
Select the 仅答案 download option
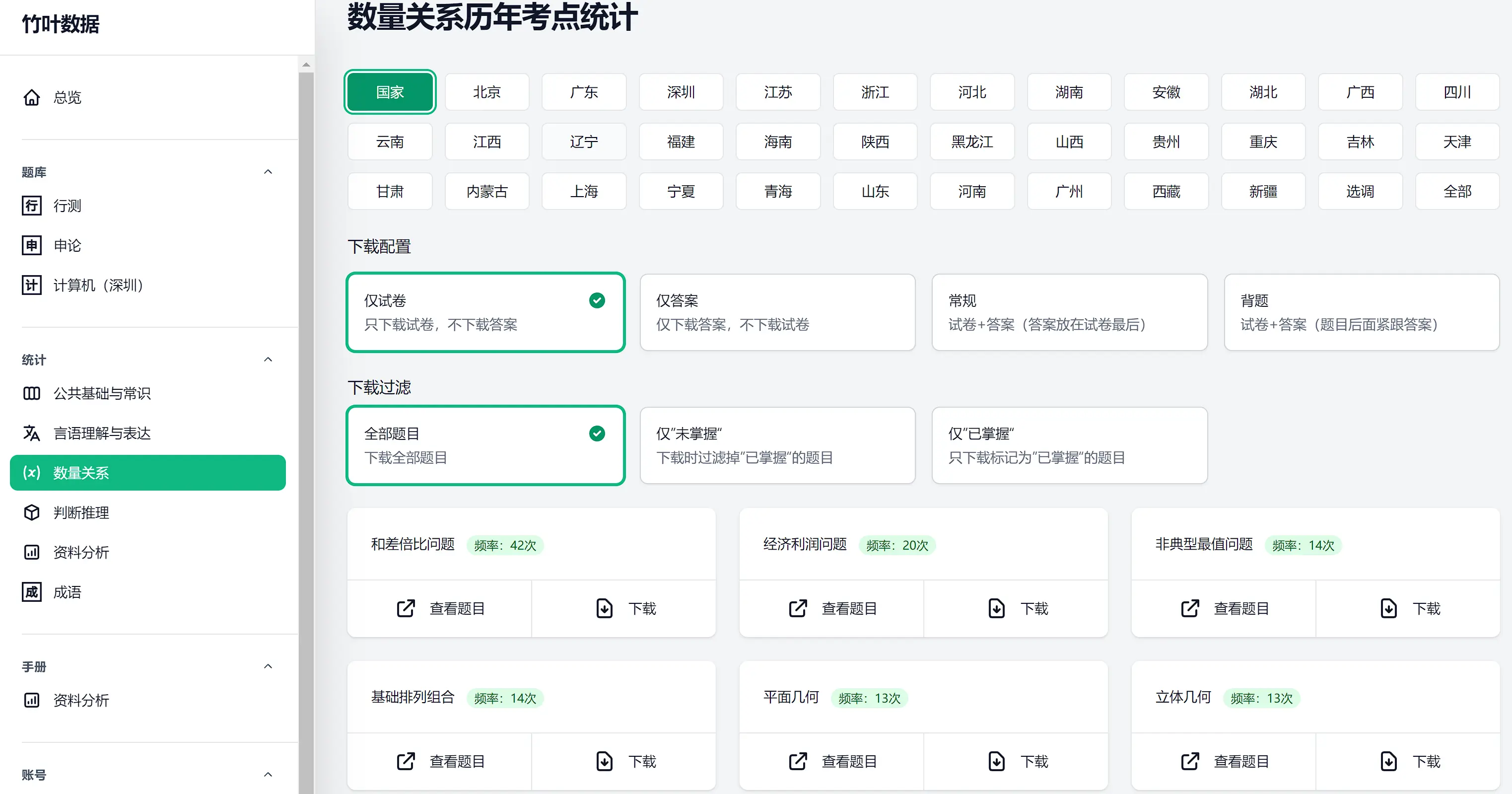coord(777,312)
